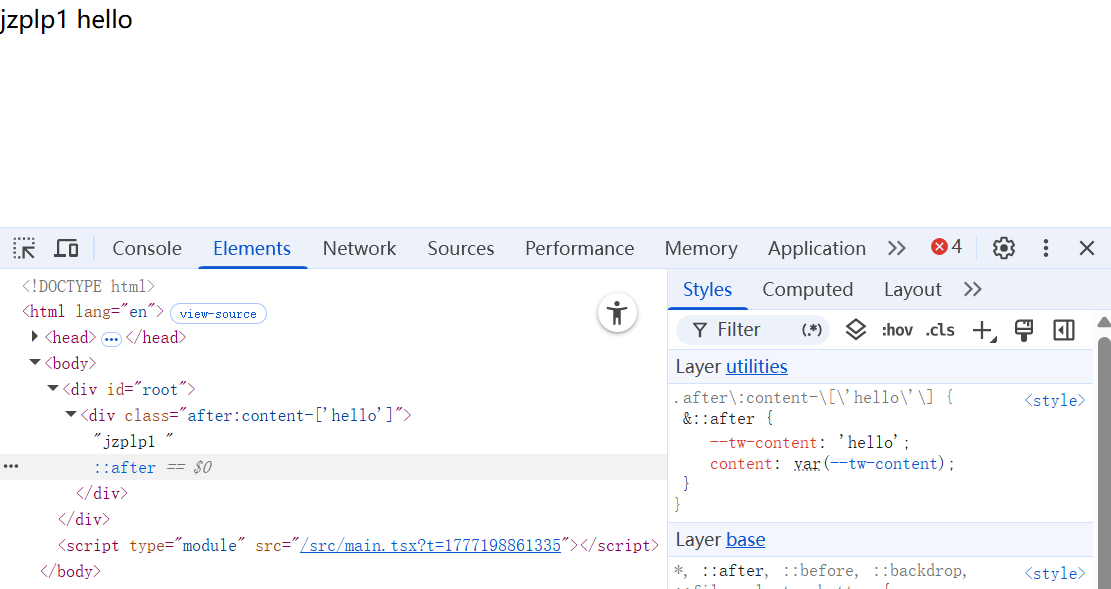Toggle the computed styles sidebar icon
The image size is (1111, 589).
point(1064,330)
